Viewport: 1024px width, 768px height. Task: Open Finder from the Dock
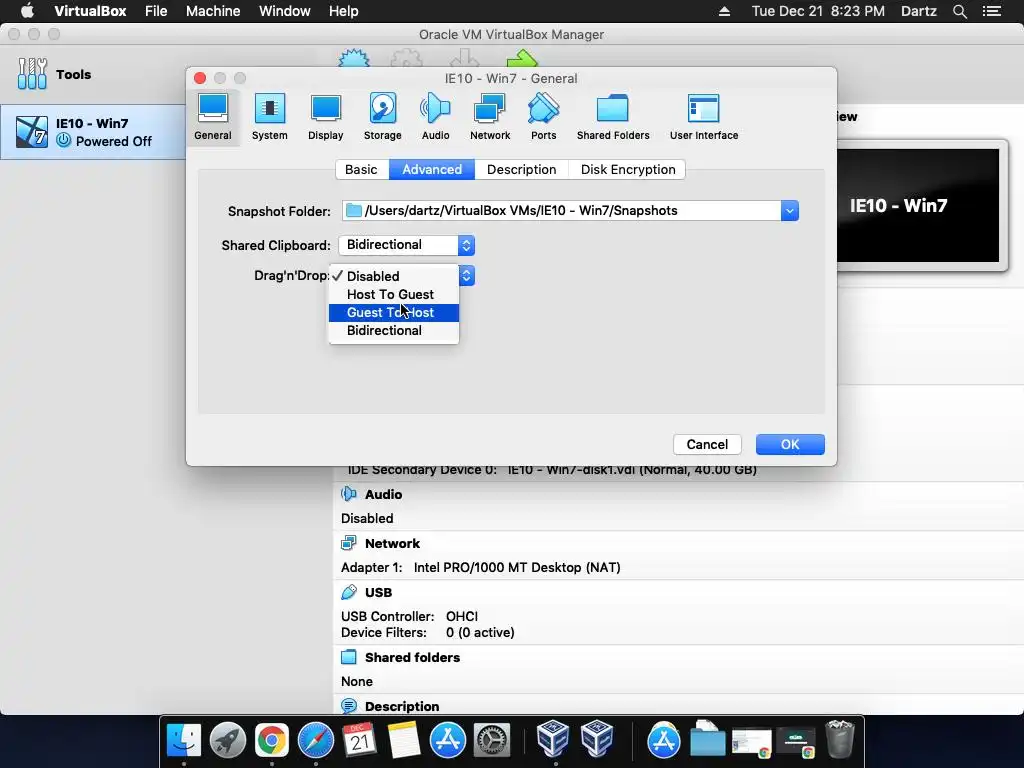click(x=184, y=740)
